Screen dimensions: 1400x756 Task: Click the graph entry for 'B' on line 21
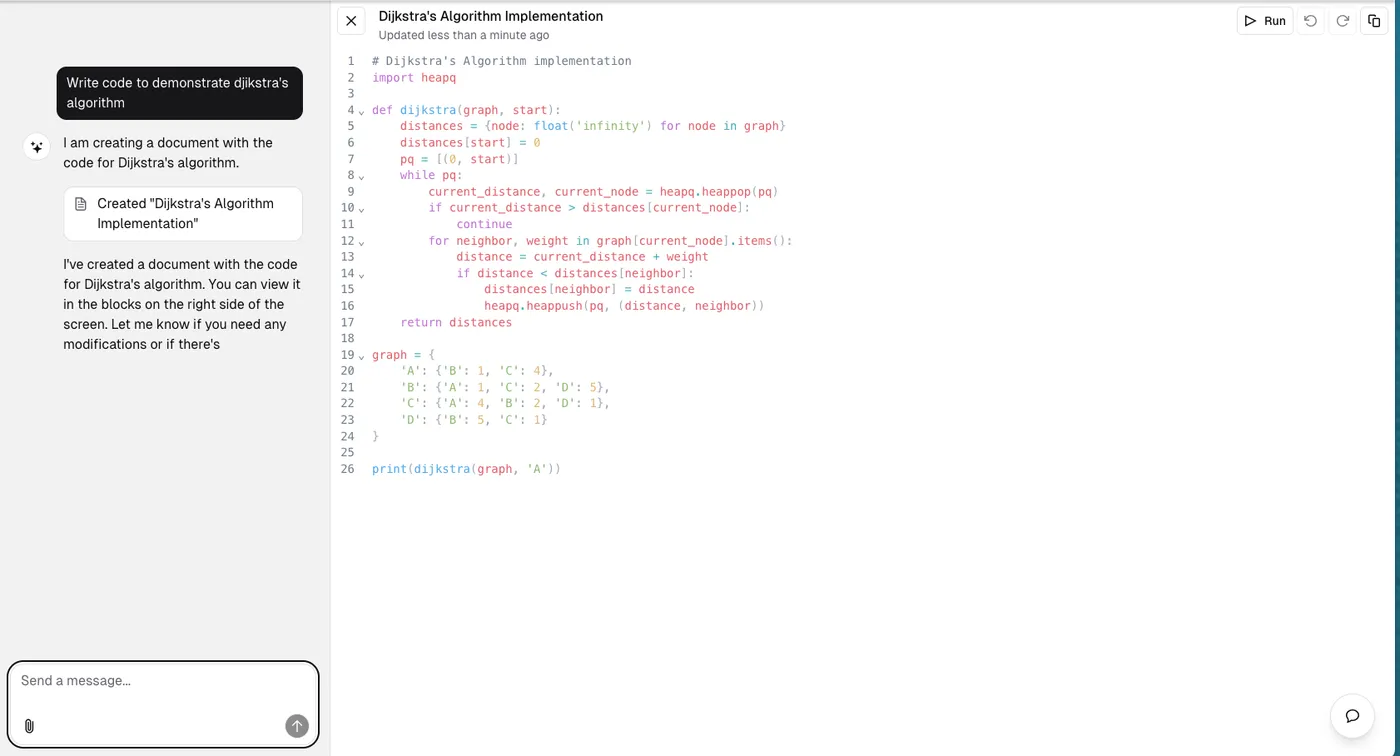(x=505, y=387)
